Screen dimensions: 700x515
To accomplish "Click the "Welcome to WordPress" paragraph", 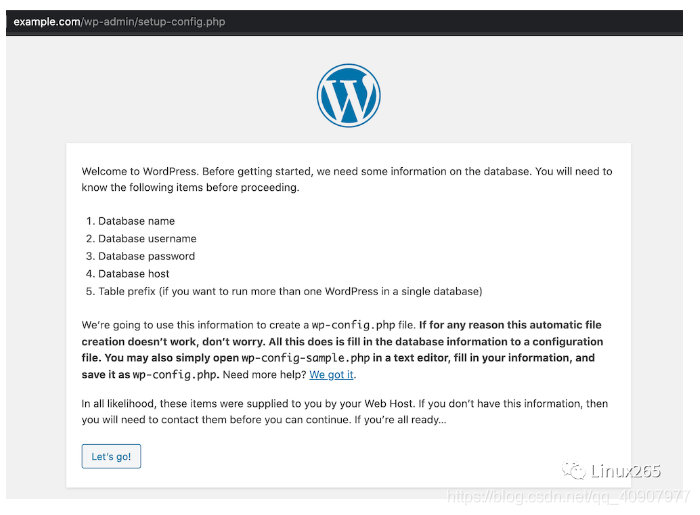I will (x=347, y=179).
